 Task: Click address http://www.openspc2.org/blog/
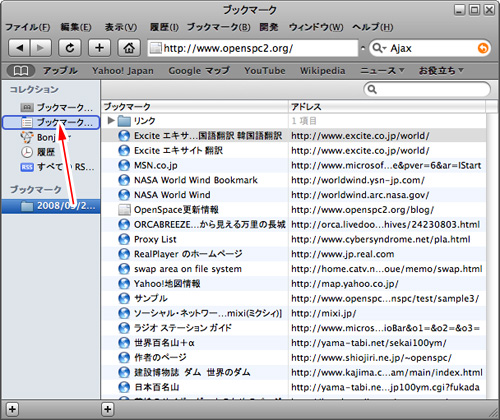362,210
